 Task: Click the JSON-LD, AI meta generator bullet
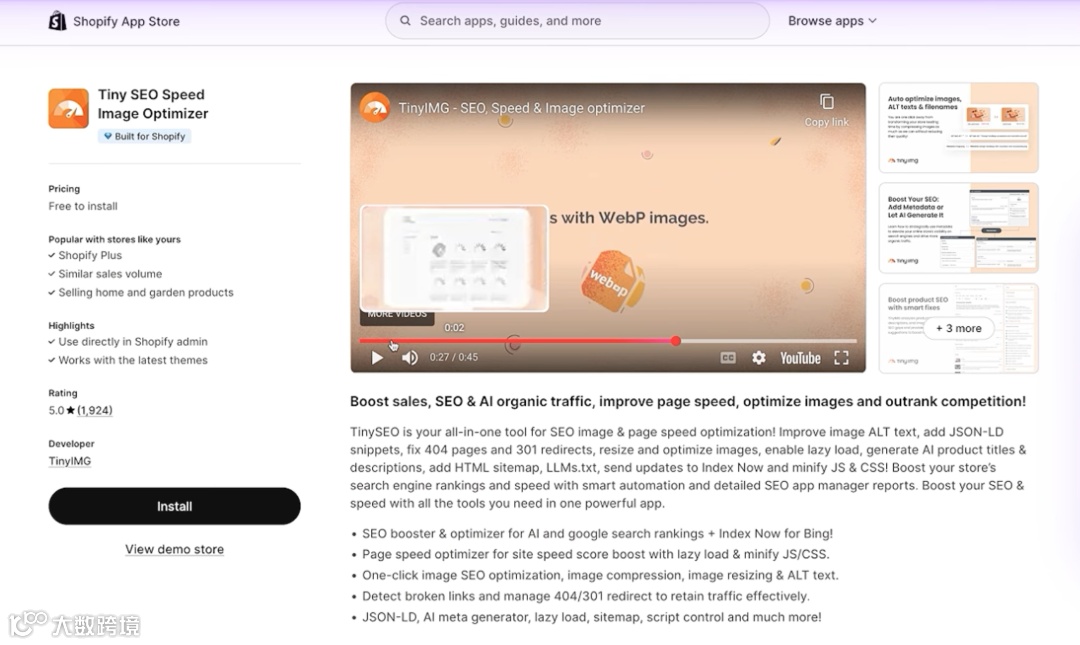coord(592,617)
